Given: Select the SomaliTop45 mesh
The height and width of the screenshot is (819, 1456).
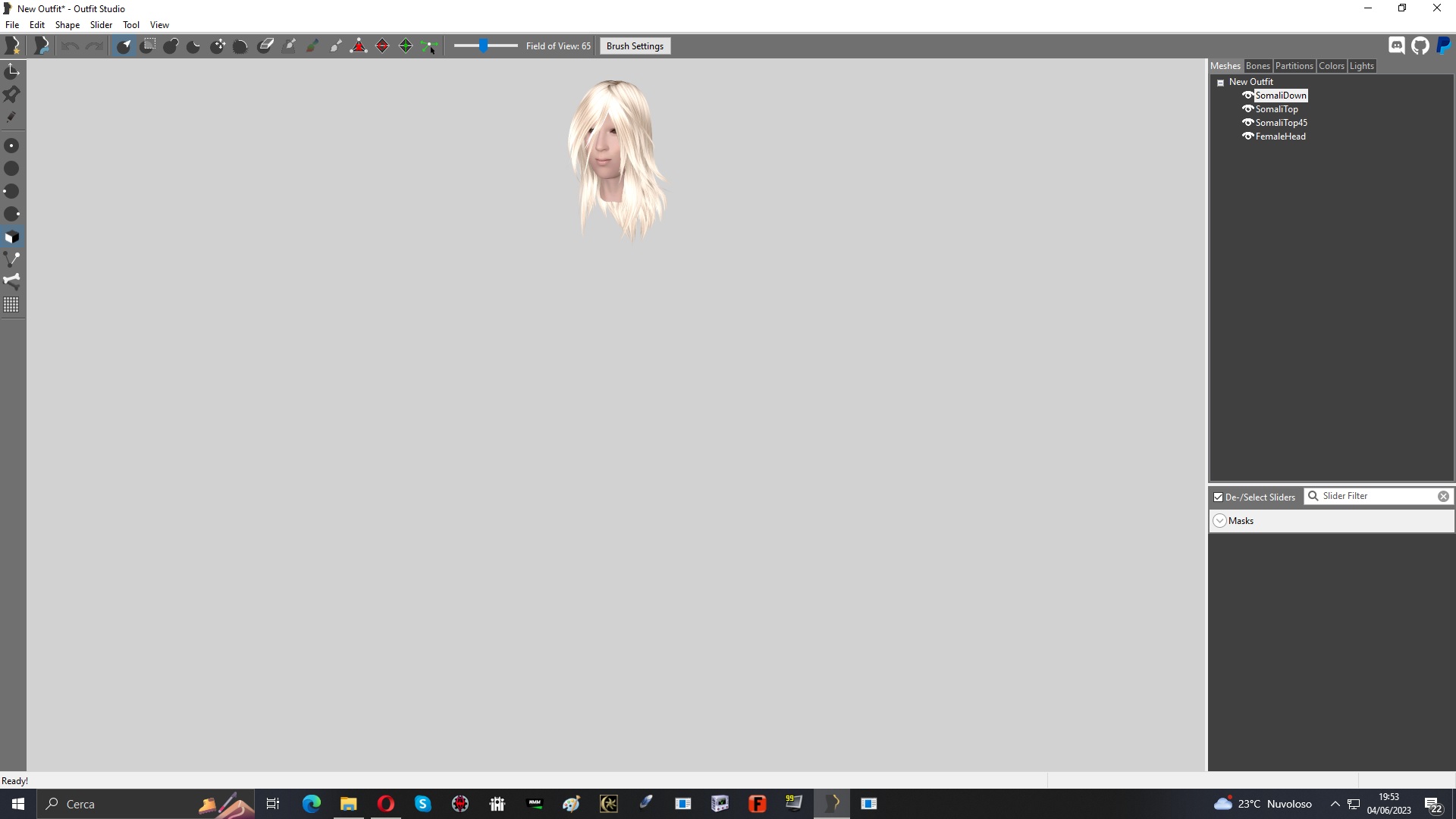Looking at the screenshot, I should pos(1281,123).
